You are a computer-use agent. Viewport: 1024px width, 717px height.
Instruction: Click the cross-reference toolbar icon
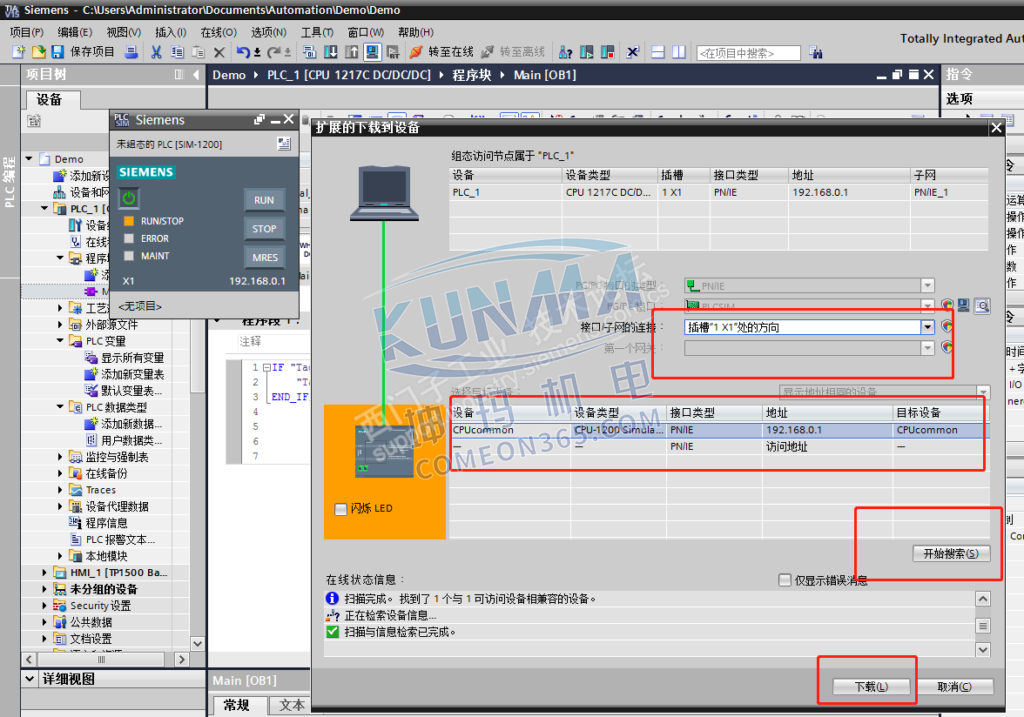point(632,52)
